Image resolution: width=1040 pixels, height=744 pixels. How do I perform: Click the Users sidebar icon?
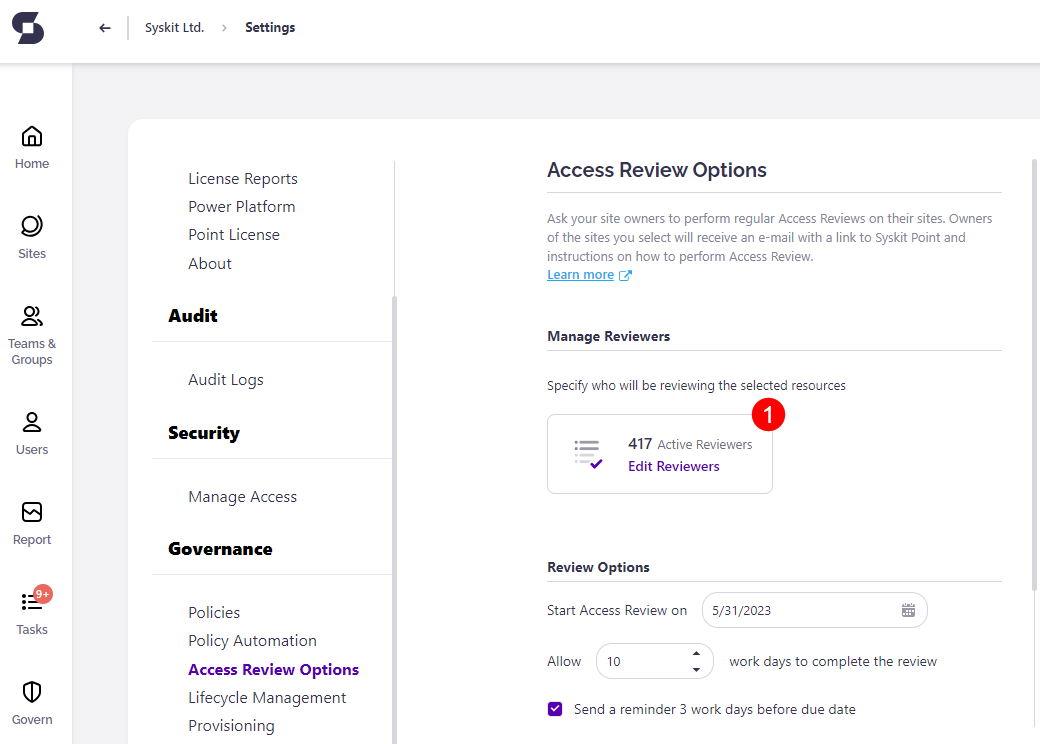31,422
